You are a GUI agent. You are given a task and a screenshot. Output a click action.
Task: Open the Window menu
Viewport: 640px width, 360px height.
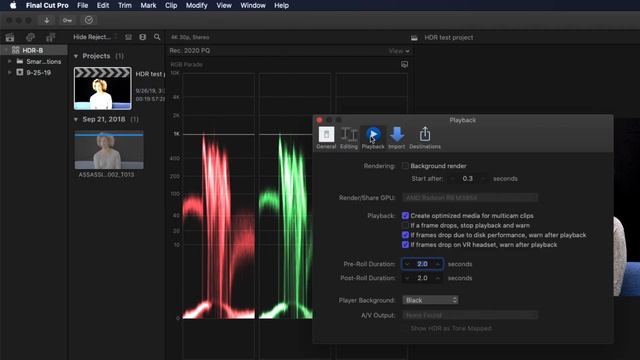click(253, 5)
